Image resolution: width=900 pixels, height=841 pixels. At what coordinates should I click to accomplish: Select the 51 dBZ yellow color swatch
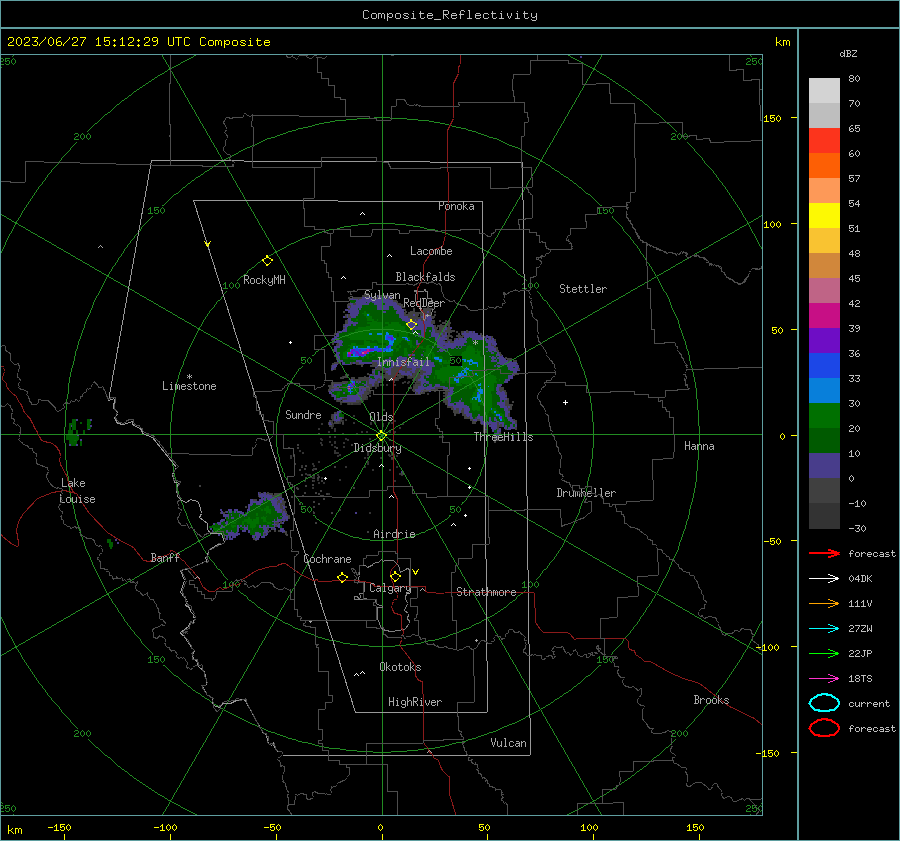[824, 216]
